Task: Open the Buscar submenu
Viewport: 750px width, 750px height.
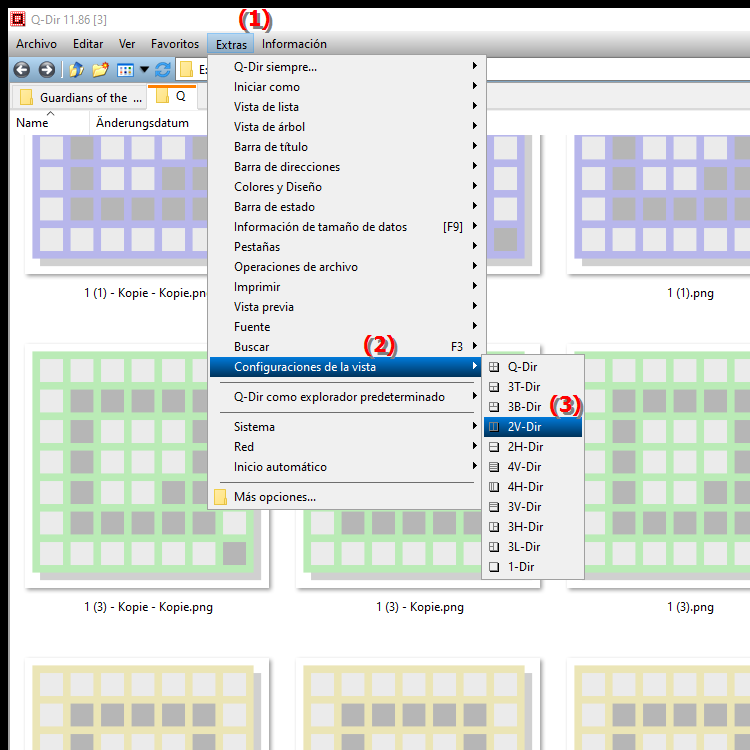Action: tap(345, 347)
